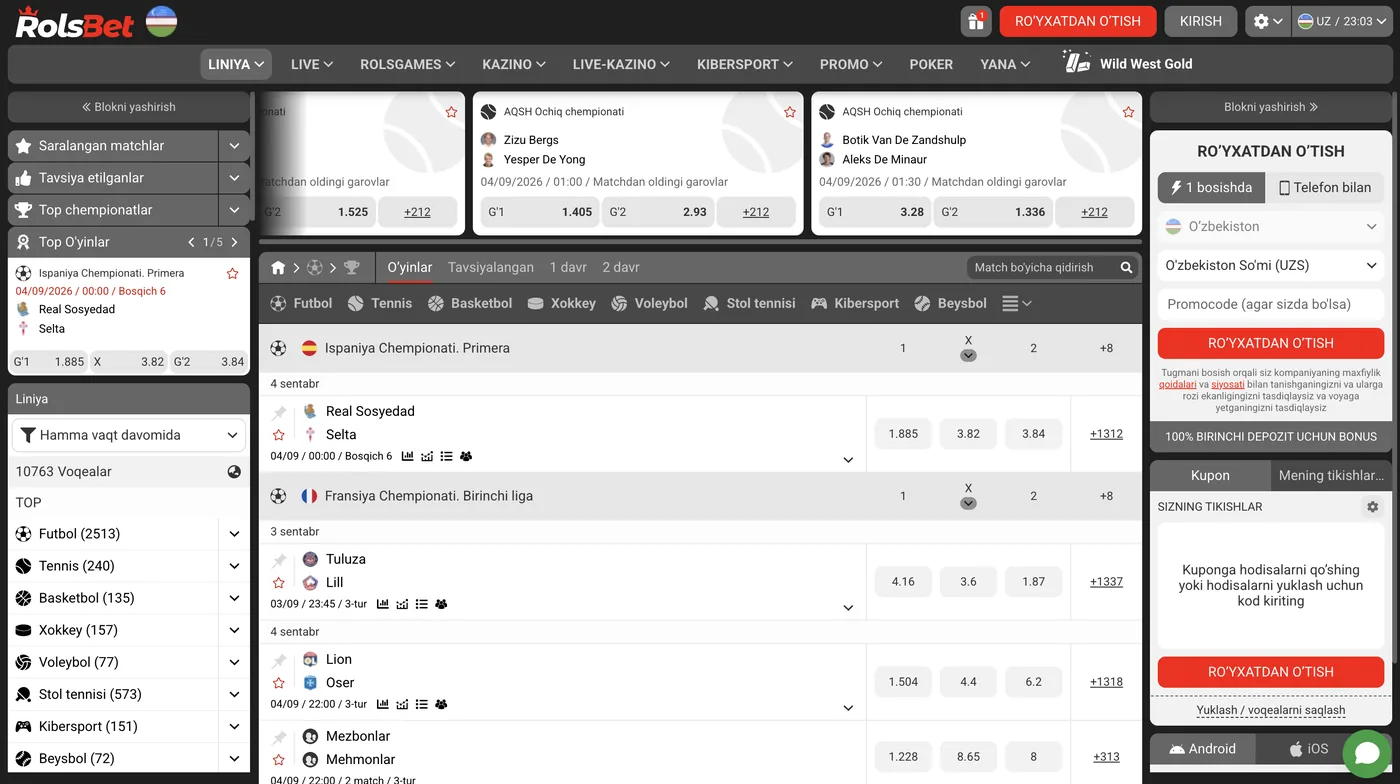Open the live chat bubble
1400x784 pixels.
click(1367, 754)
